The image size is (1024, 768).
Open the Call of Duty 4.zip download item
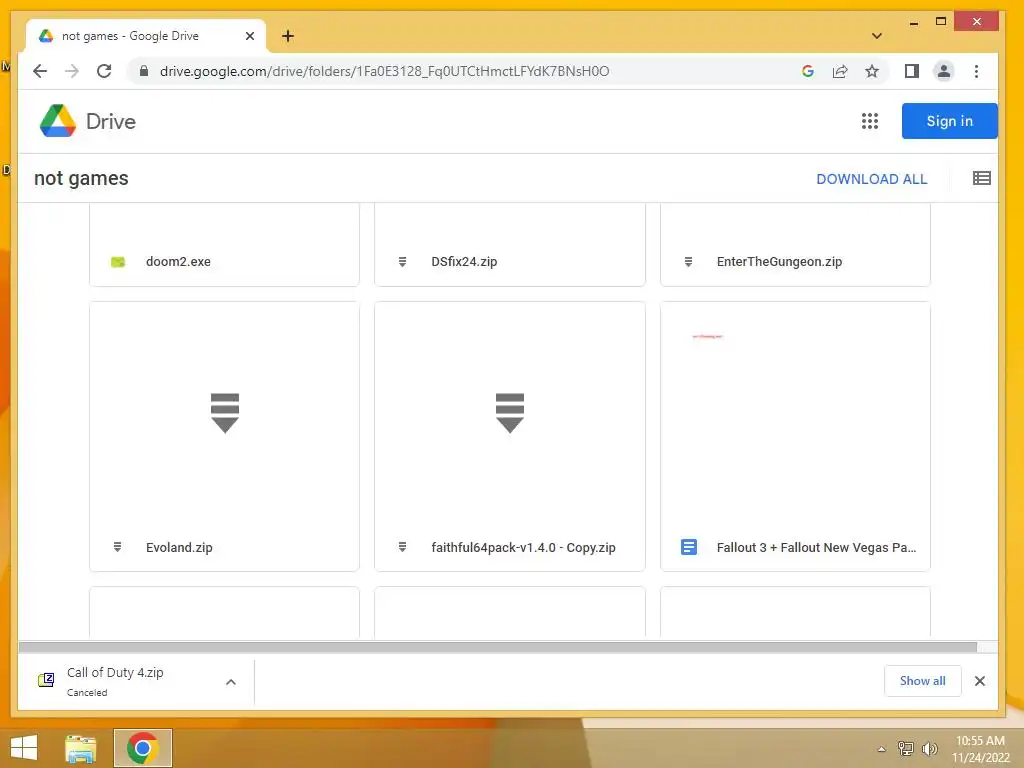(x=115, y=681)
